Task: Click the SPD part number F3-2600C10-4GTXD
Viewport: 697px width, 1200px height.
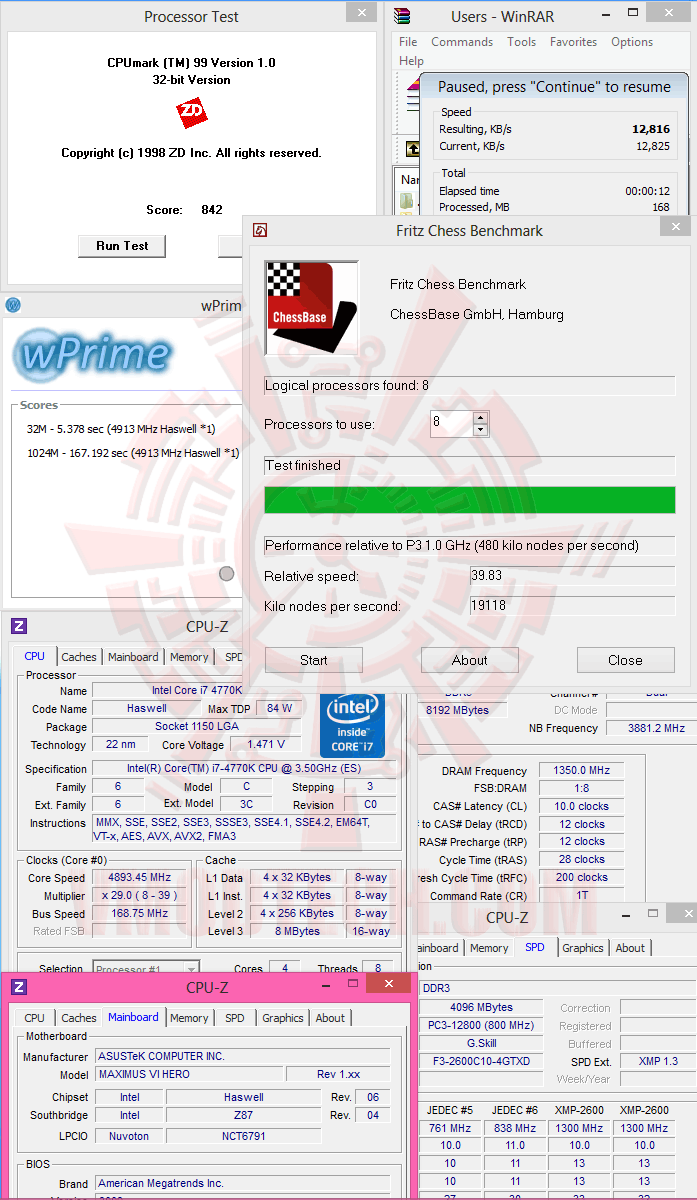Action: point(482,1061)
